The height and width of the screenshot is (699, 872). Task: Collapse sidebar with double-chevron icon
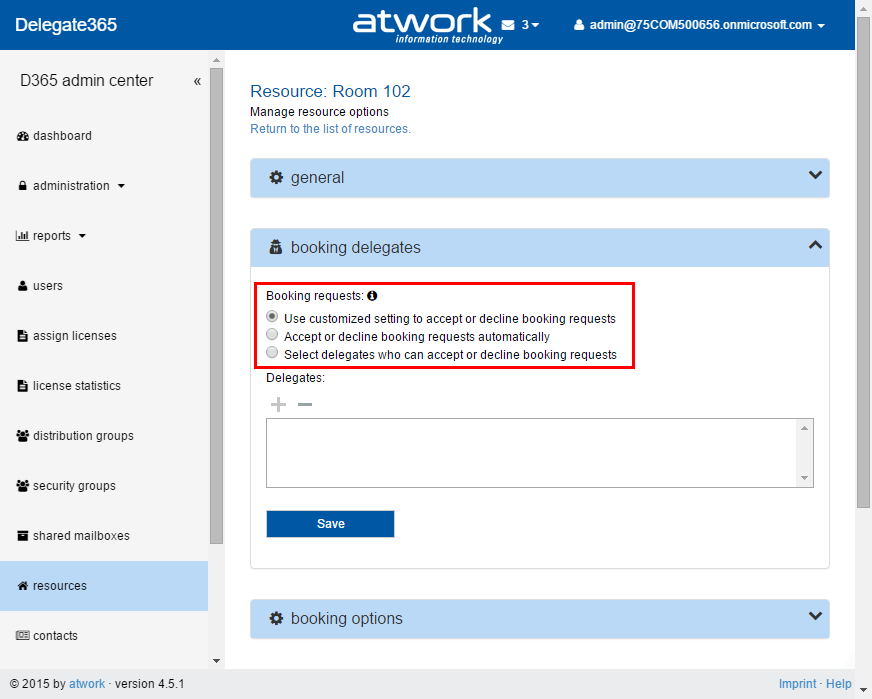197,82
